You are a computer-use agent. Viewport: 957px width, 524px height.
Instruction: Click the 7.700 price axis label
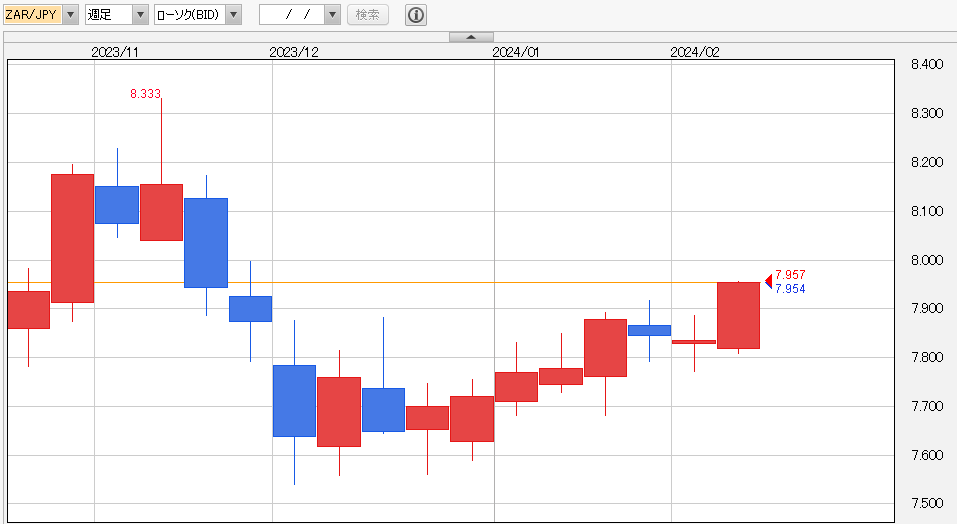[926, 406]
